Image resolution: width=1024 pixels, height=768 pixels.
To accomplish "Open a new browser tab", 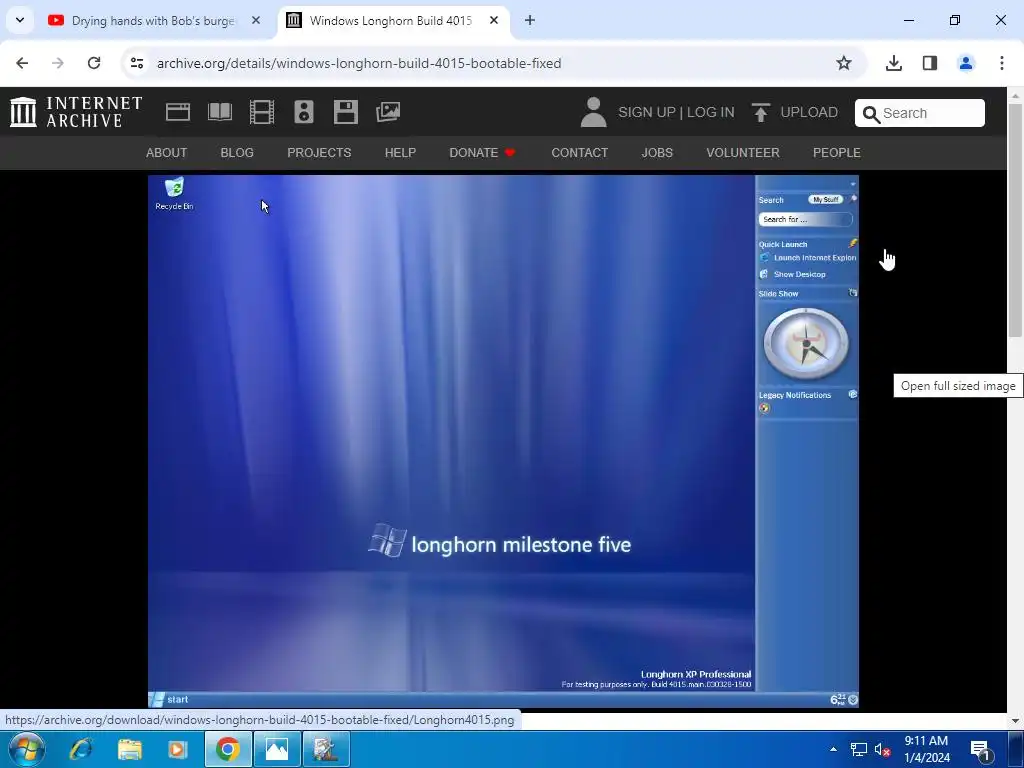I will [530, 21].
